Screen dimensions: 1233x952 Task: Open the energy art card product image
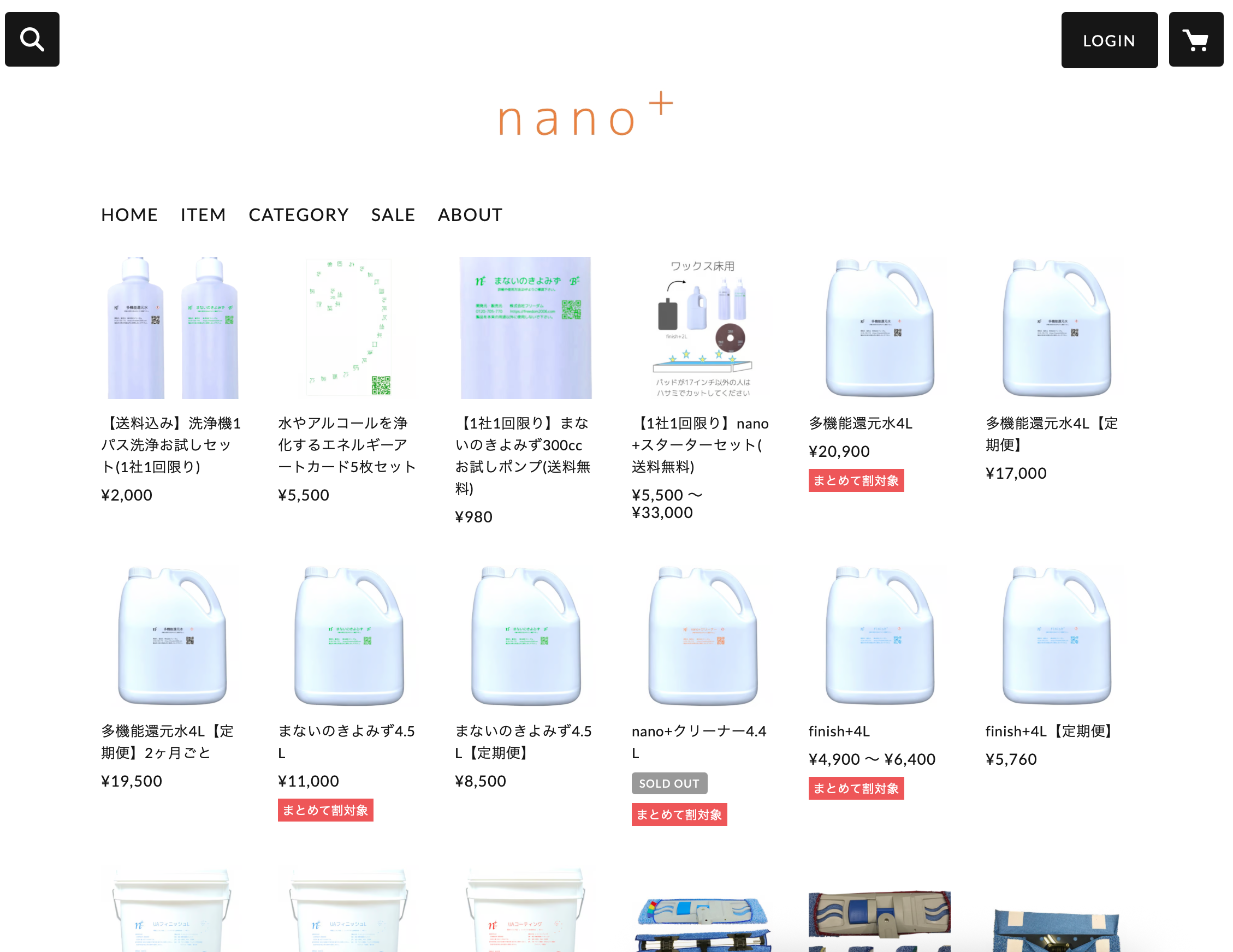[x=349, y=328]
